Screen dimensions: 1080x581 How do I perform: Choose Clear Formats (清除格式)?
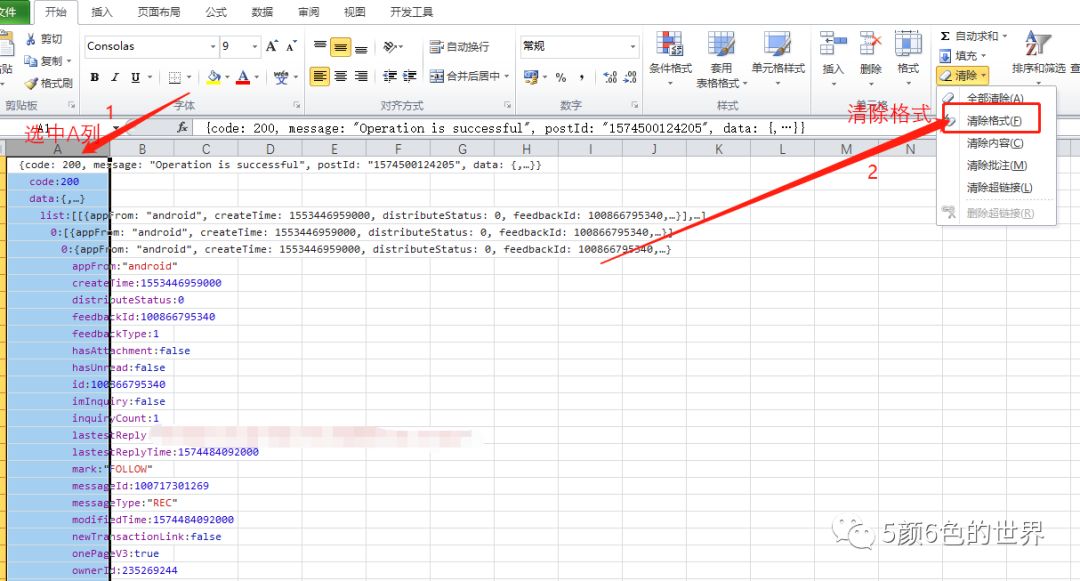pos(993,120)
